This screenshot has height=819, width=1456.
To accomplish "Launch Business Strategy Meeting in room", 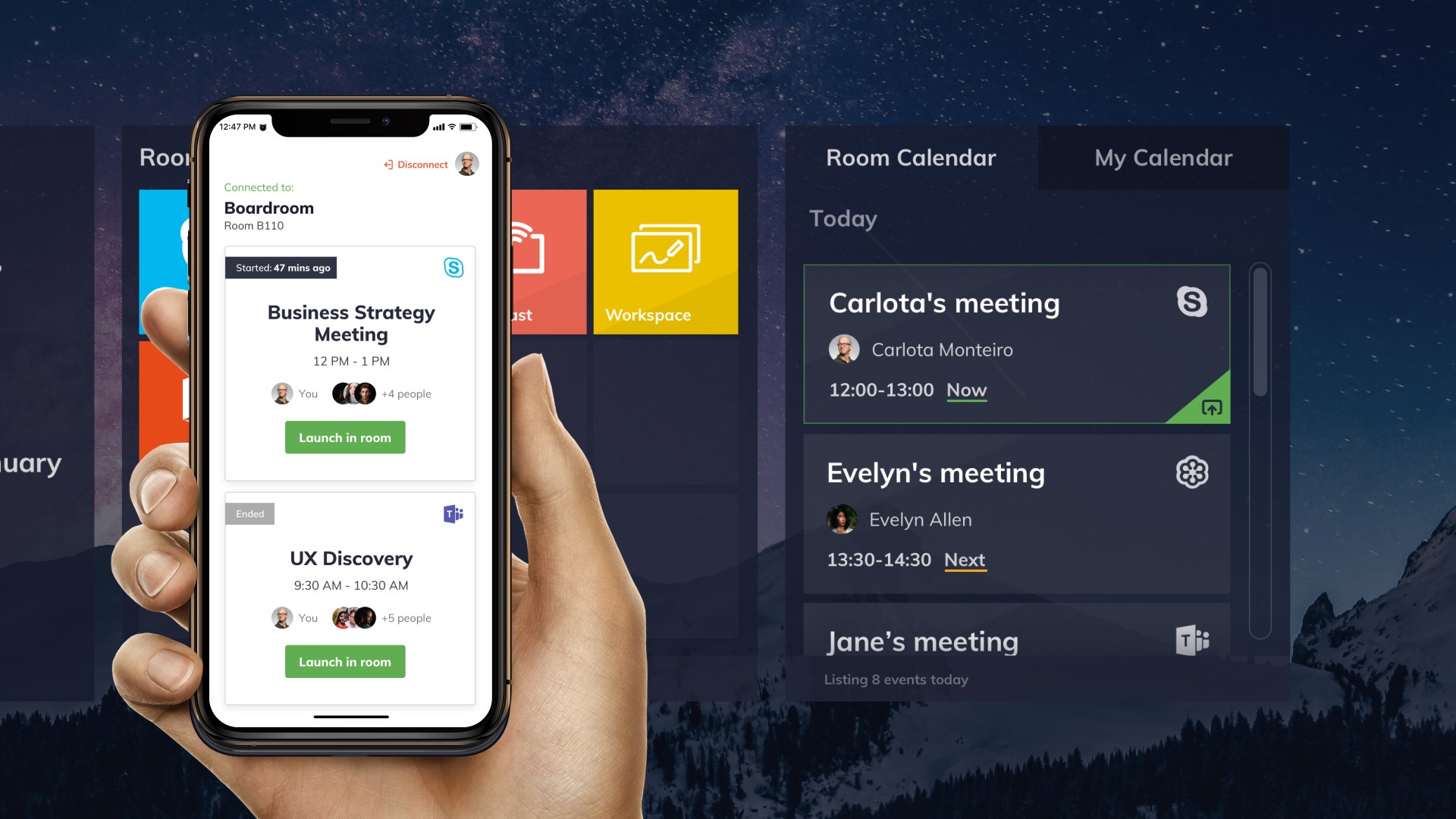I will pos(344,437).
